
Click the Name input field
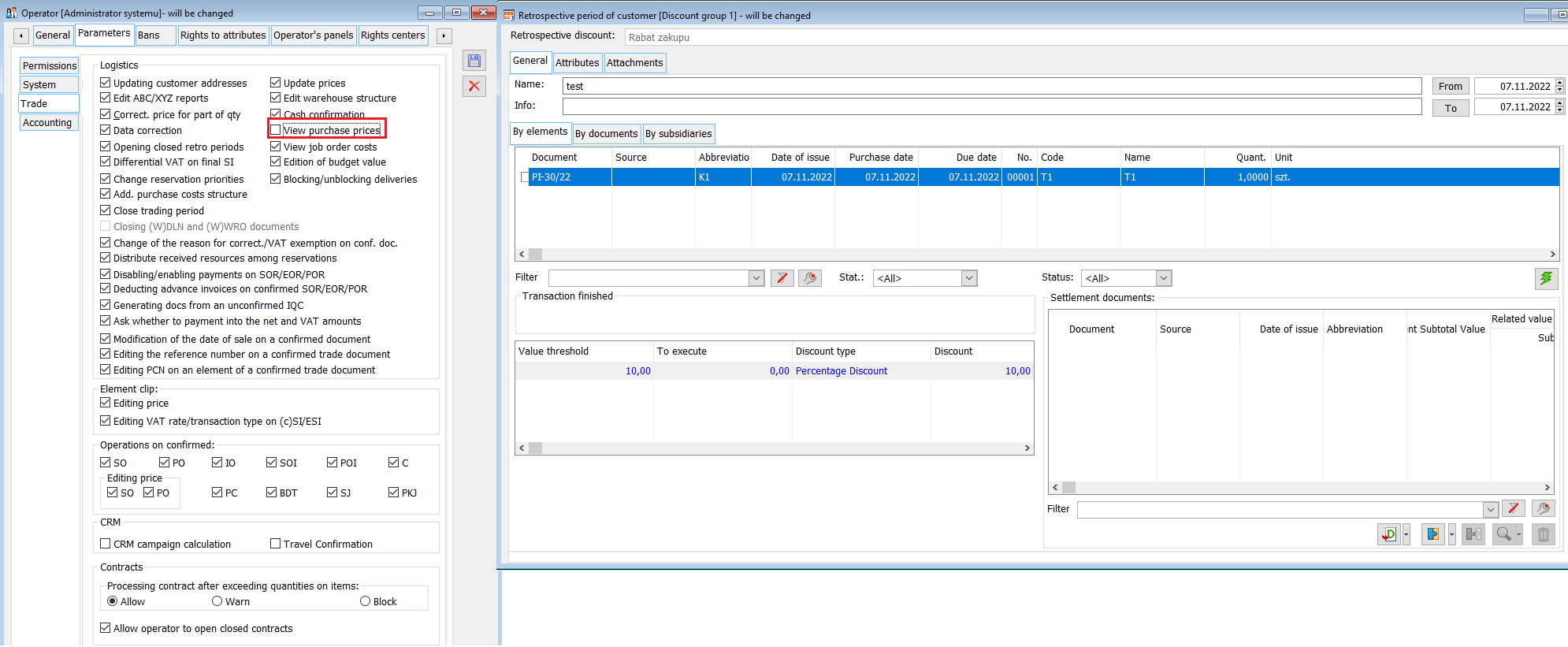pos(992,86)
